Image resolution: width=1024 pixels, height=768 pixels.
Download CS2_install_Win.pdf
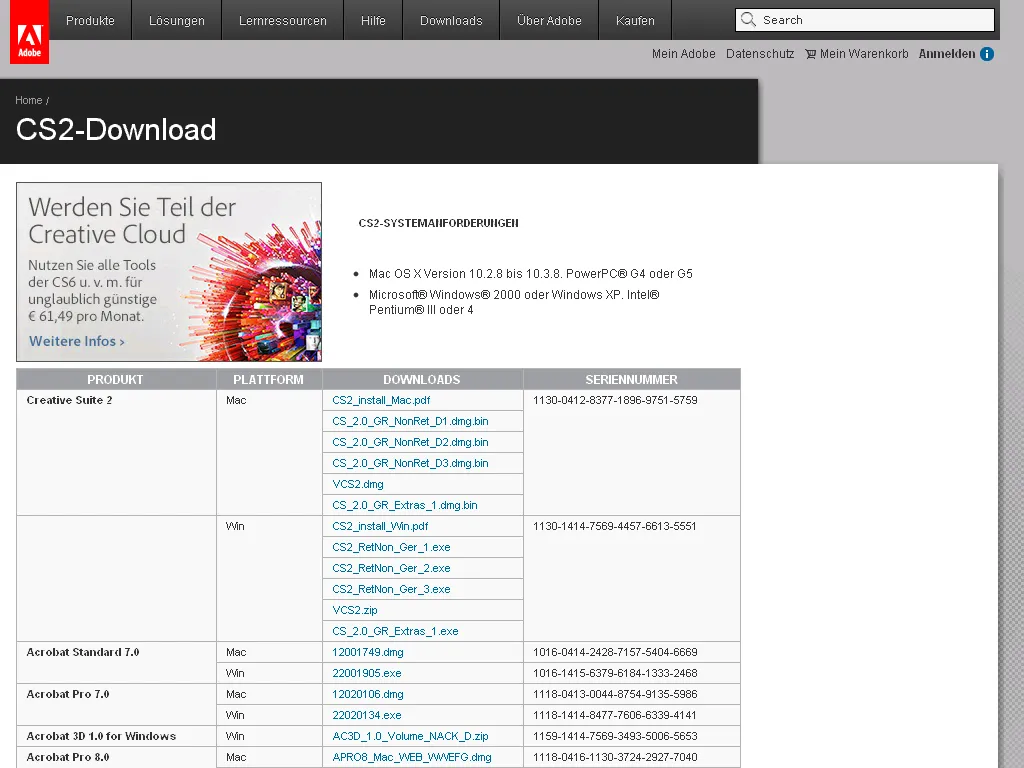coord(380,526)
